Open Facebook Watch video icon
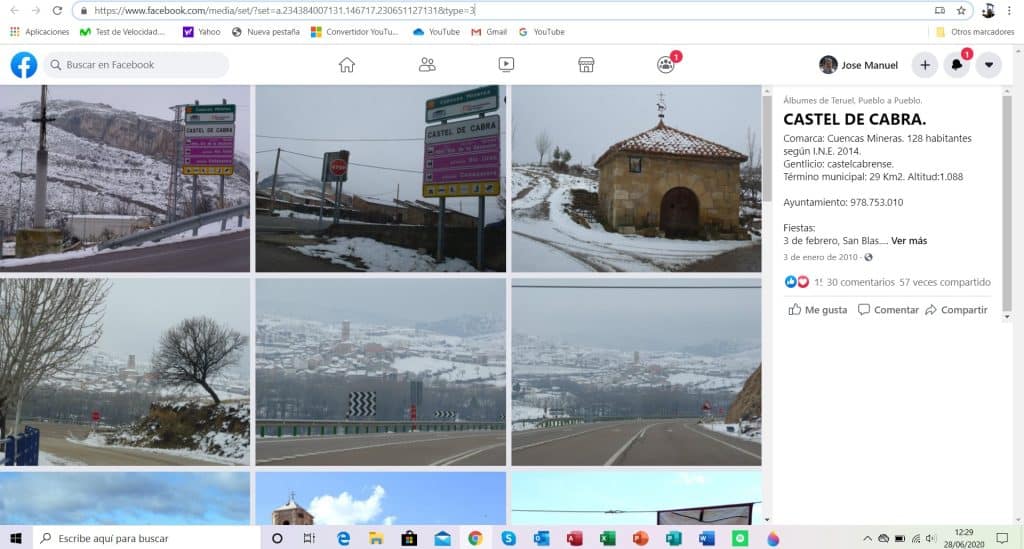 [x=506, y=65]
